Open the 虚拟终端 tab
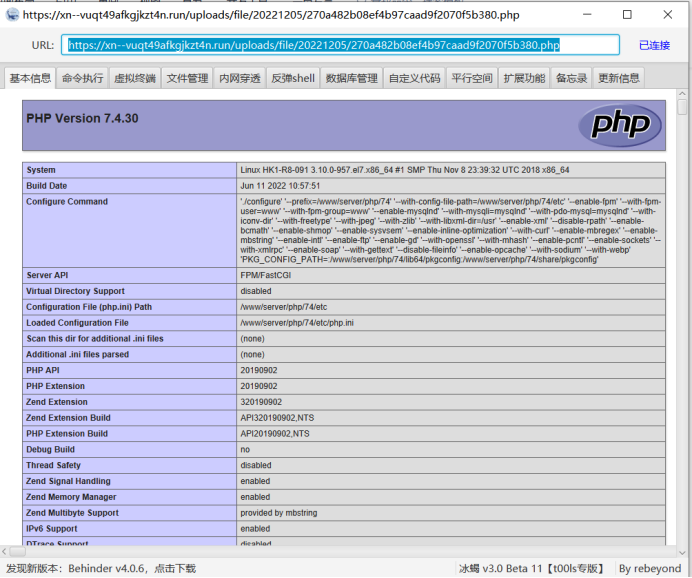Viewport: 692px width, 578px height. point(135,78)
